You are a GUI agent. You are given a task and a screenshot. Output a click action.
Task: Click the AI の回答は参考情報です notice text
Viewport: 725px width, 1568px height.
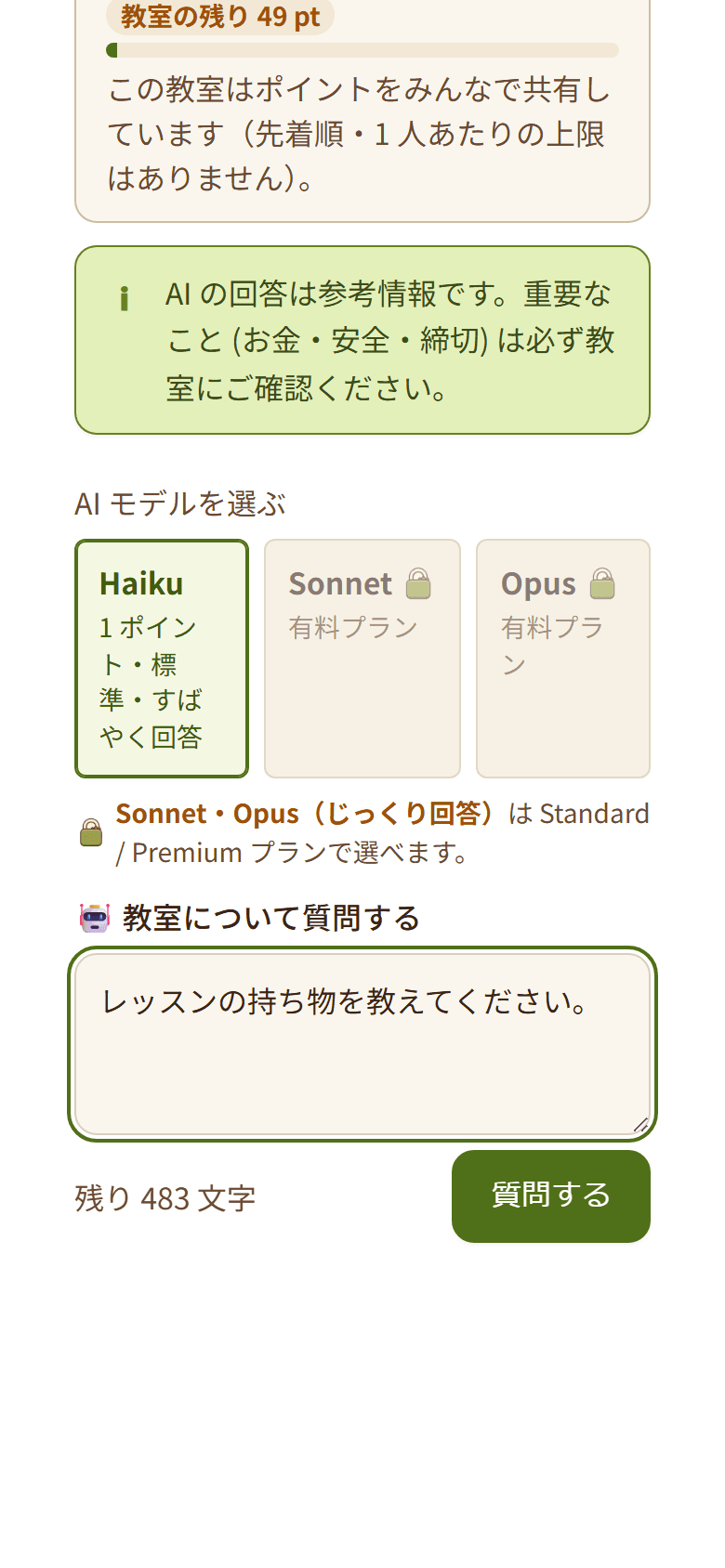point(390,341)
